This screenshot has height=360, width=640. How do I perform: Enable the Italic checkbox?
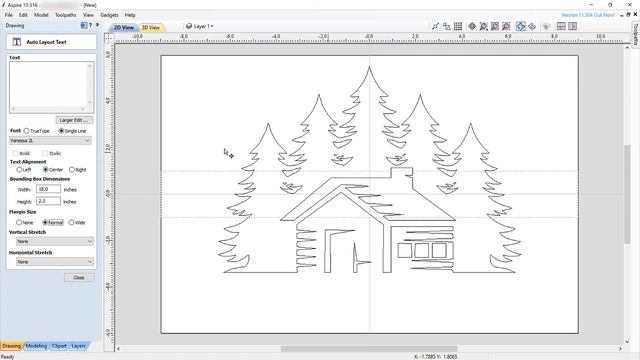click(x=45, y=153)
